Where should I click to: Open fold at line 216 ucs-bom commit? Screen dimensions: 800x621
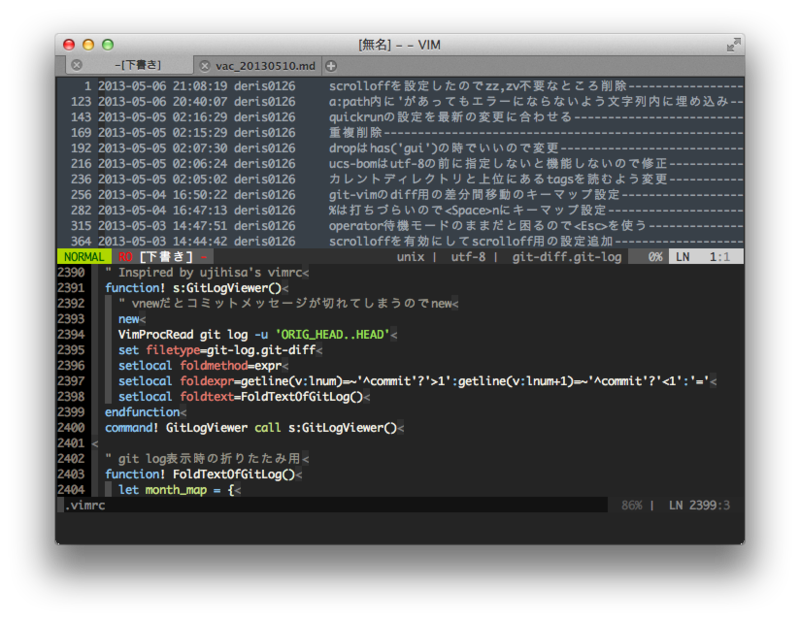[x=400, y=164]
